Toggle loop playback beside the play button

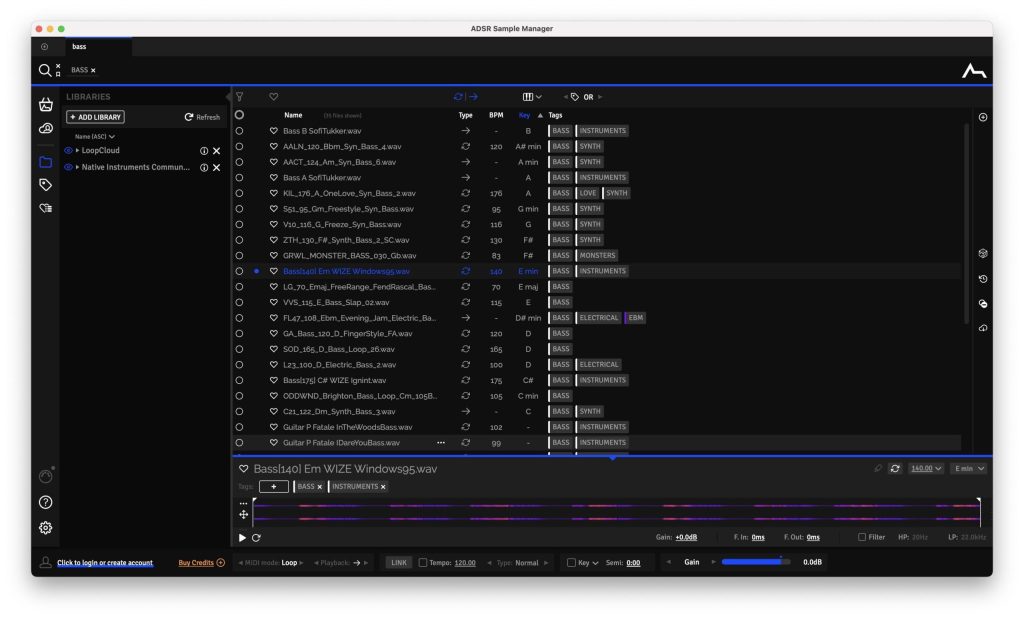(x=256, y=537)
